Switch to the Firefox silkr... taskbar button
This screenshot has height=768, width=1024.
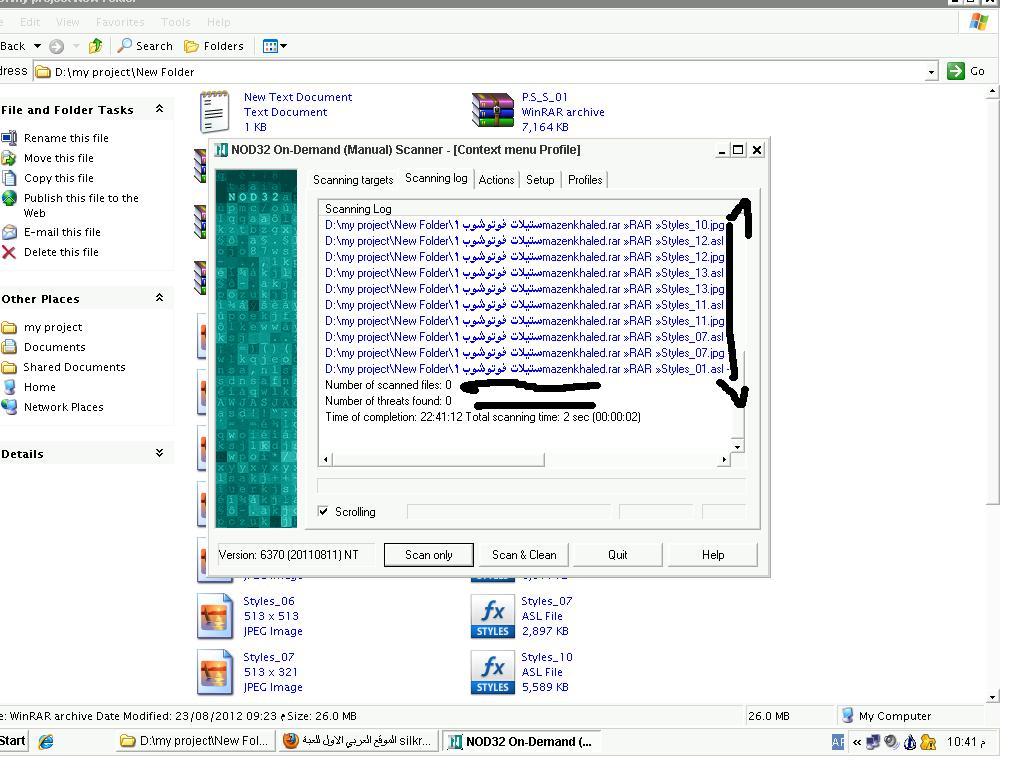pyautogui.click(x=359, y=741)
